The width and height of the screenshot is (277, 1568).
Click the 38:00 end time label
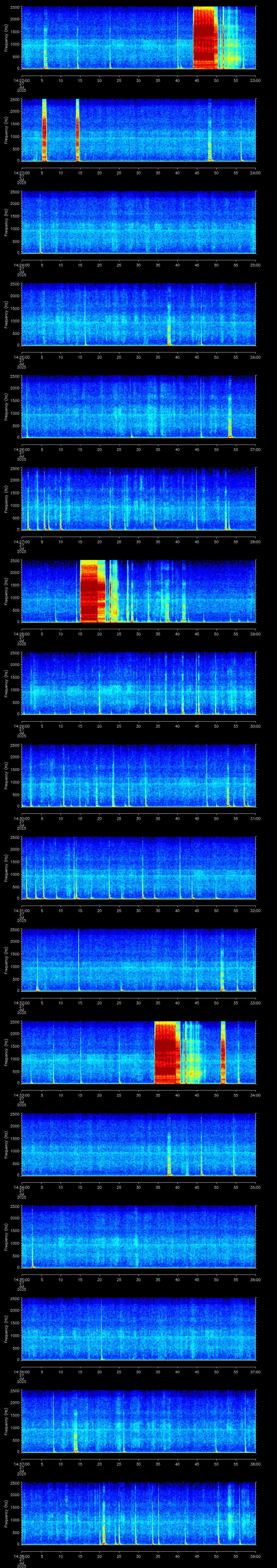255,1463
